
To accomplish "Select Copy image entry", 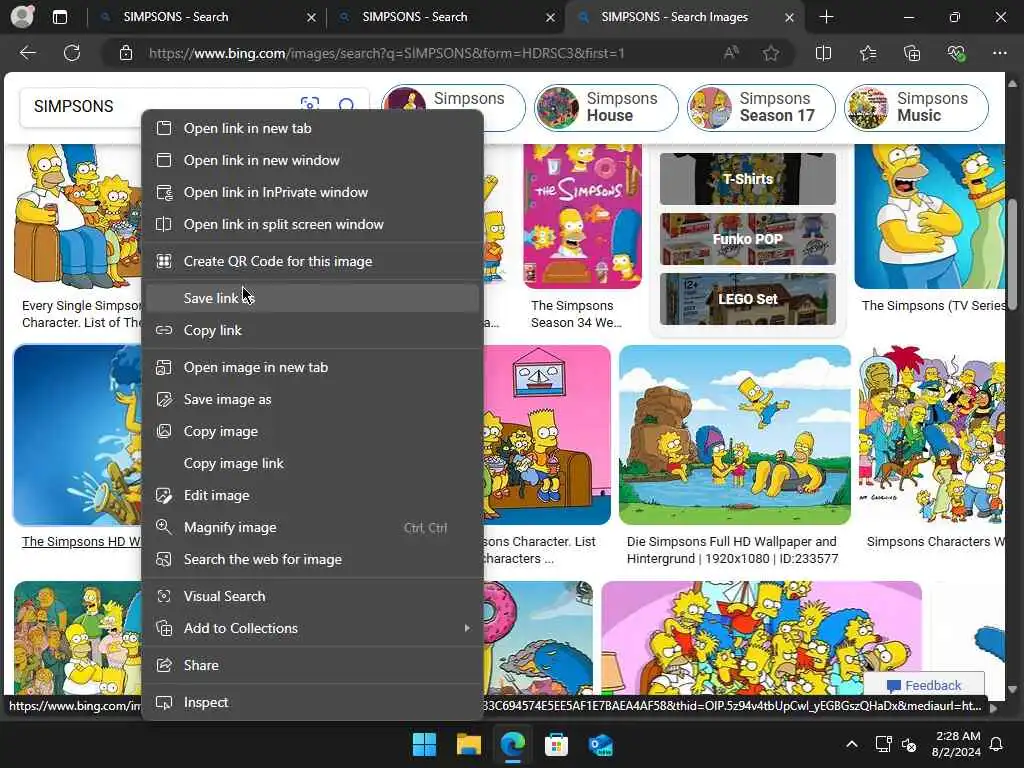I will coord(313,431).
